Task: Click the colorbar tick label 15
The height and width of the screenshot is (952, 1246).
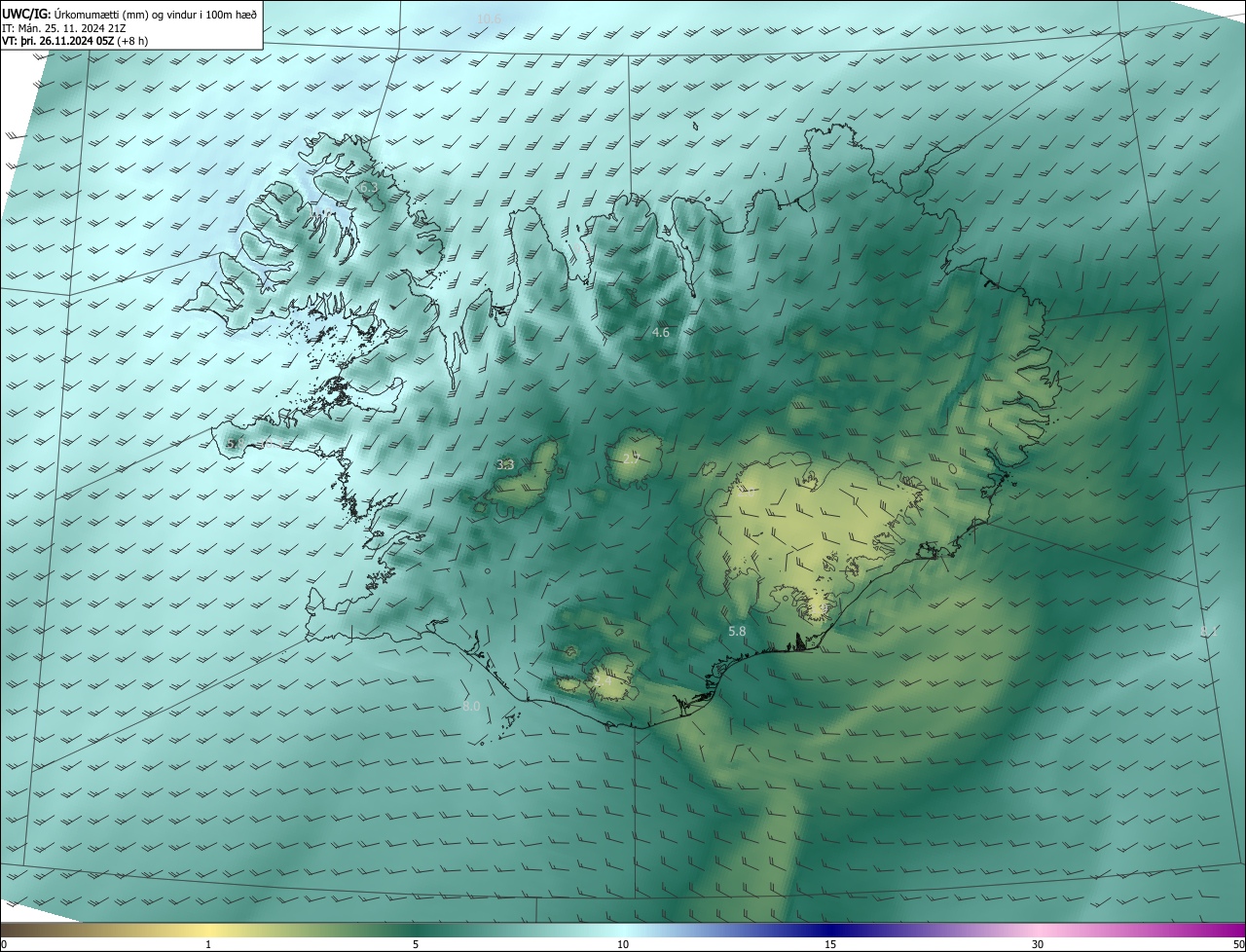Action: tap(830, 944)
